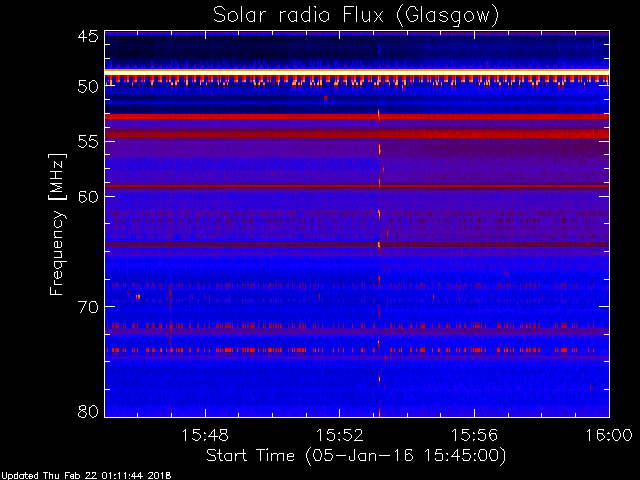Click the '60' frequency axis label
The image size is (640, 480).
[88, 197]
